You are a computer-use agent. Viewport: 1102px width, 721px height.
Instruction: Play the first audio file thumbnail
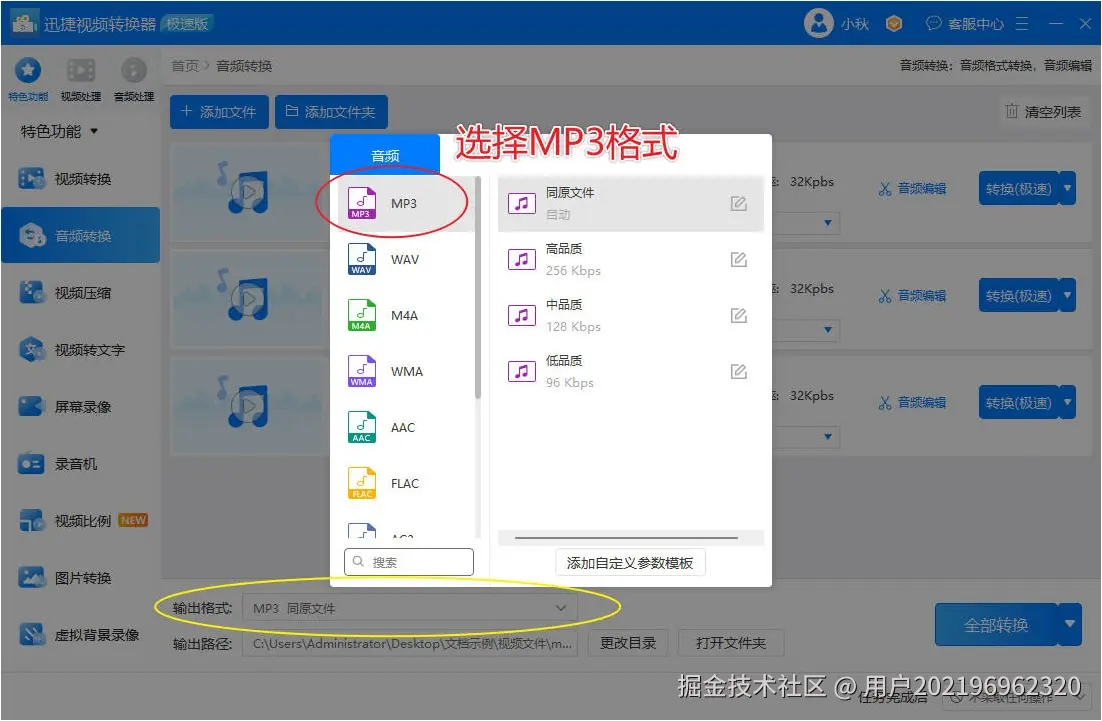(248, 190)
